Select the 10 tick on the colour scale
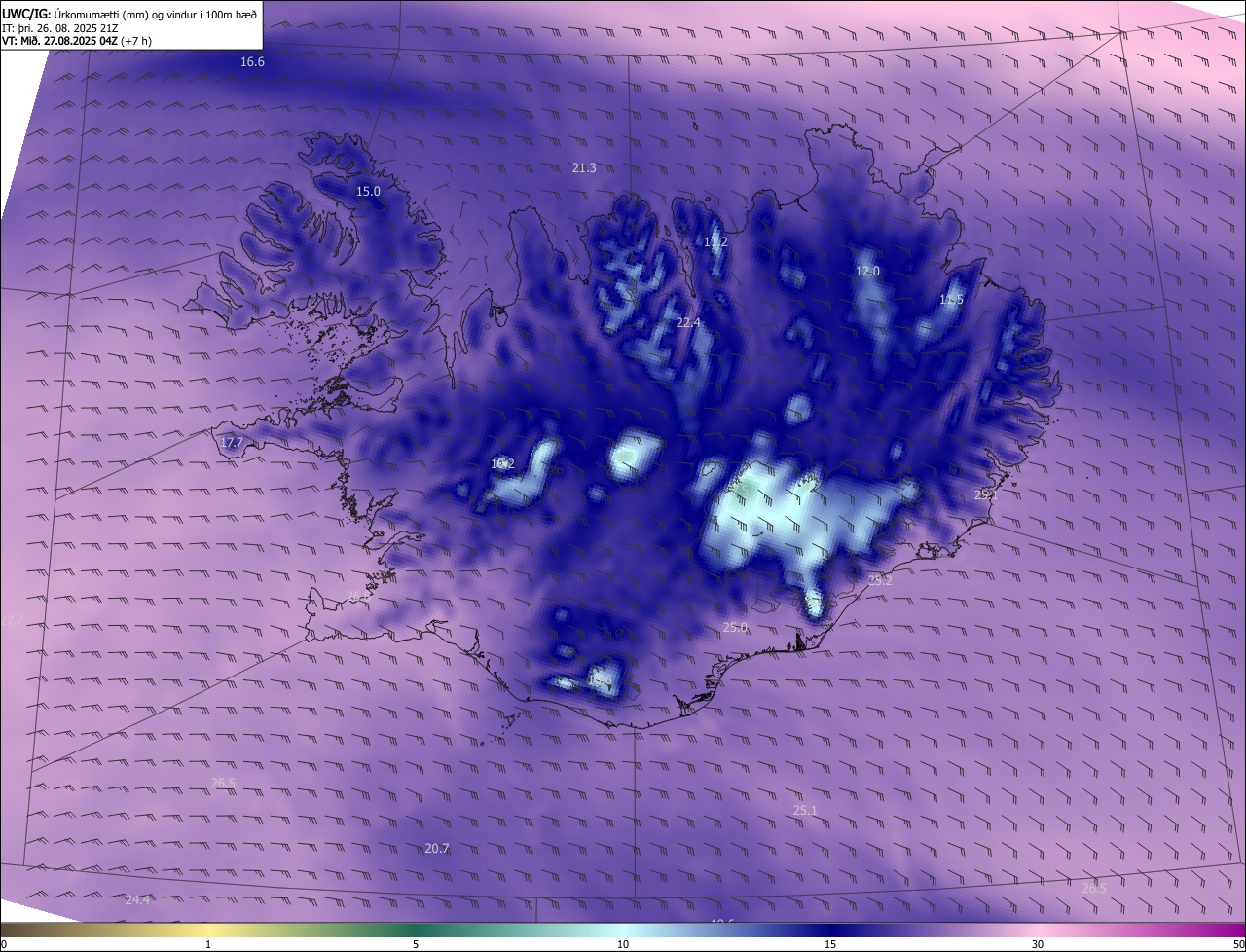Viewport: 1246px width, 952px height. (x=623, y=944)
